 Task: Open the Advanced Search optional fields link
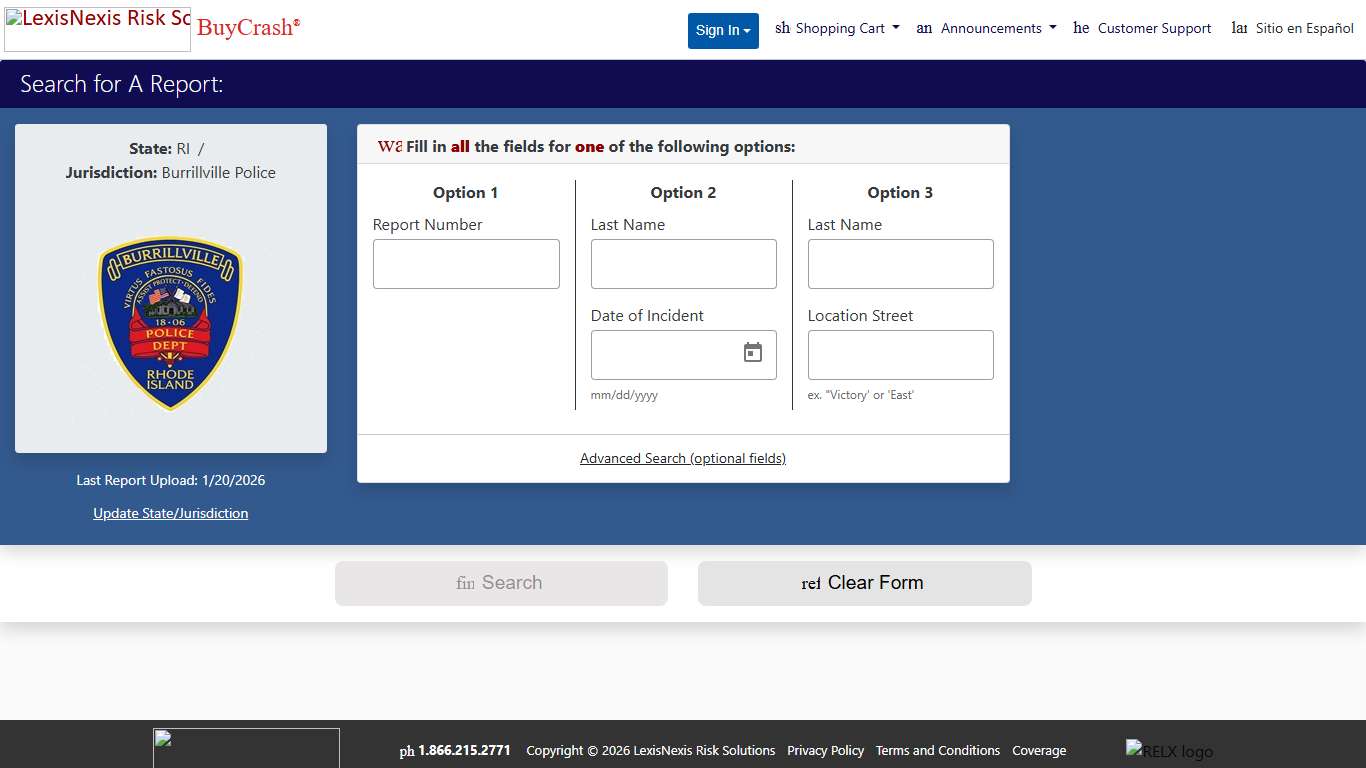pyautogui.click(x=683, y=459)
